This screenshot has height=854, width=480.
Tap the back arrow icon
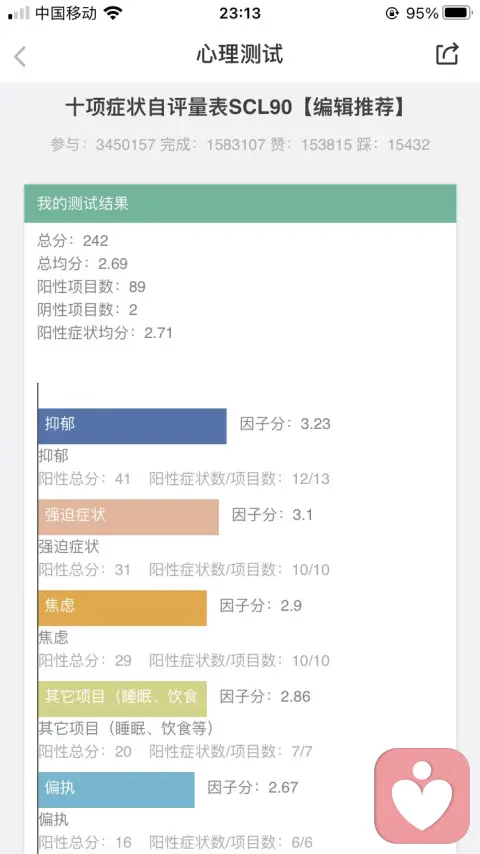pyautogui.click(x=20, y=56)
